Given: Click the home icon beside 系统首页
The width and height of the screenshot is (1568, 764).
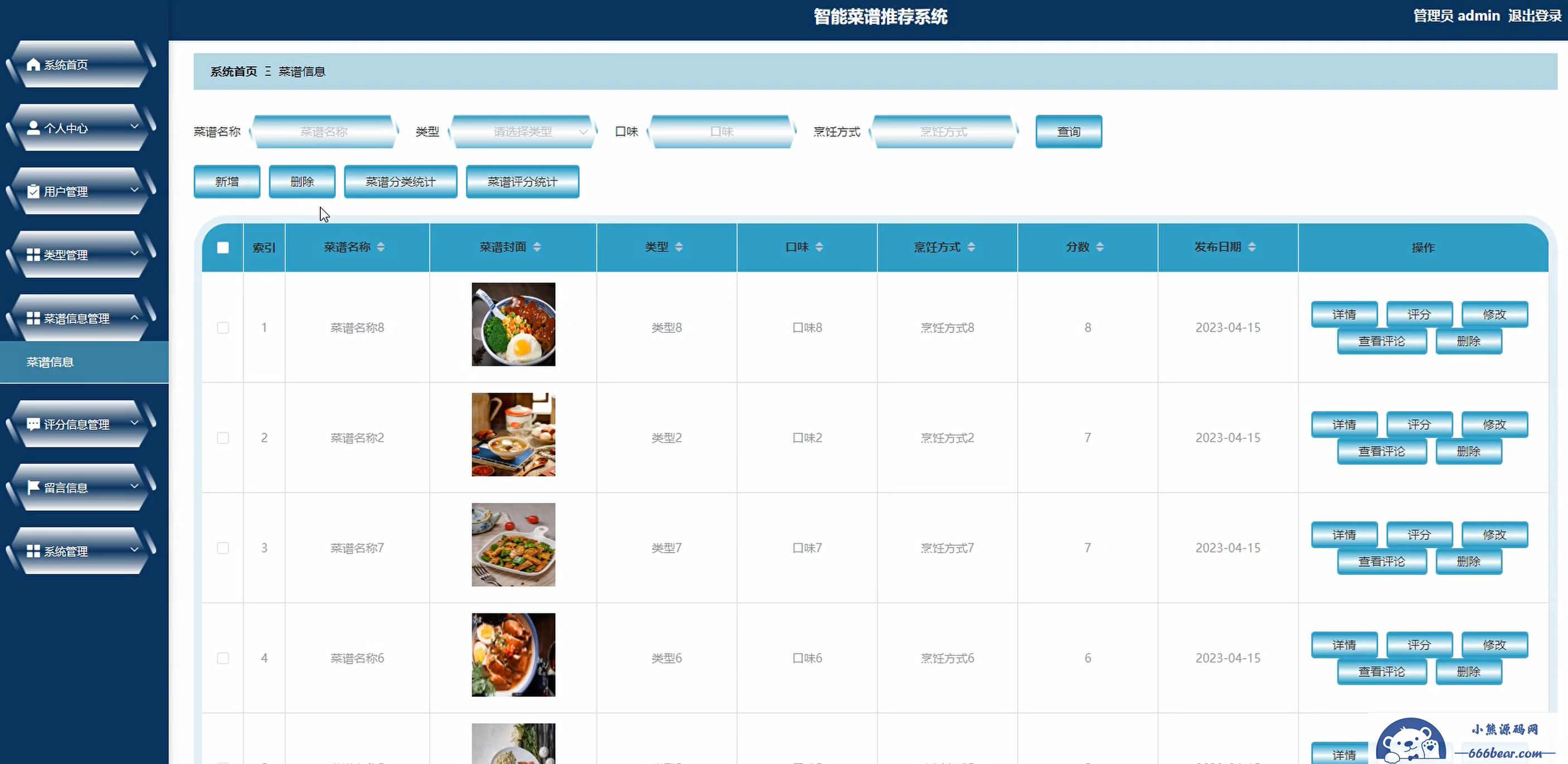Looking at the screenshot, I should 33,65.
